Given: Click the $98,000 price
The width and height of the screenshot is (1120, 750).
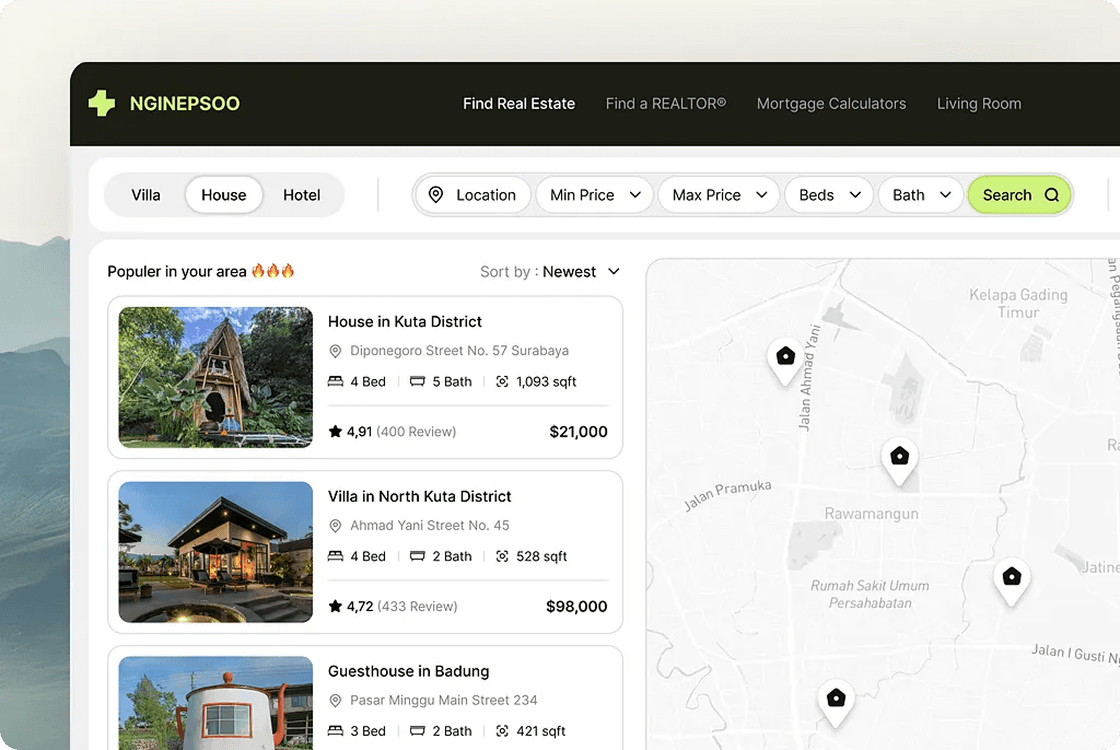Looking at the screenshot, I should point(576,606).
